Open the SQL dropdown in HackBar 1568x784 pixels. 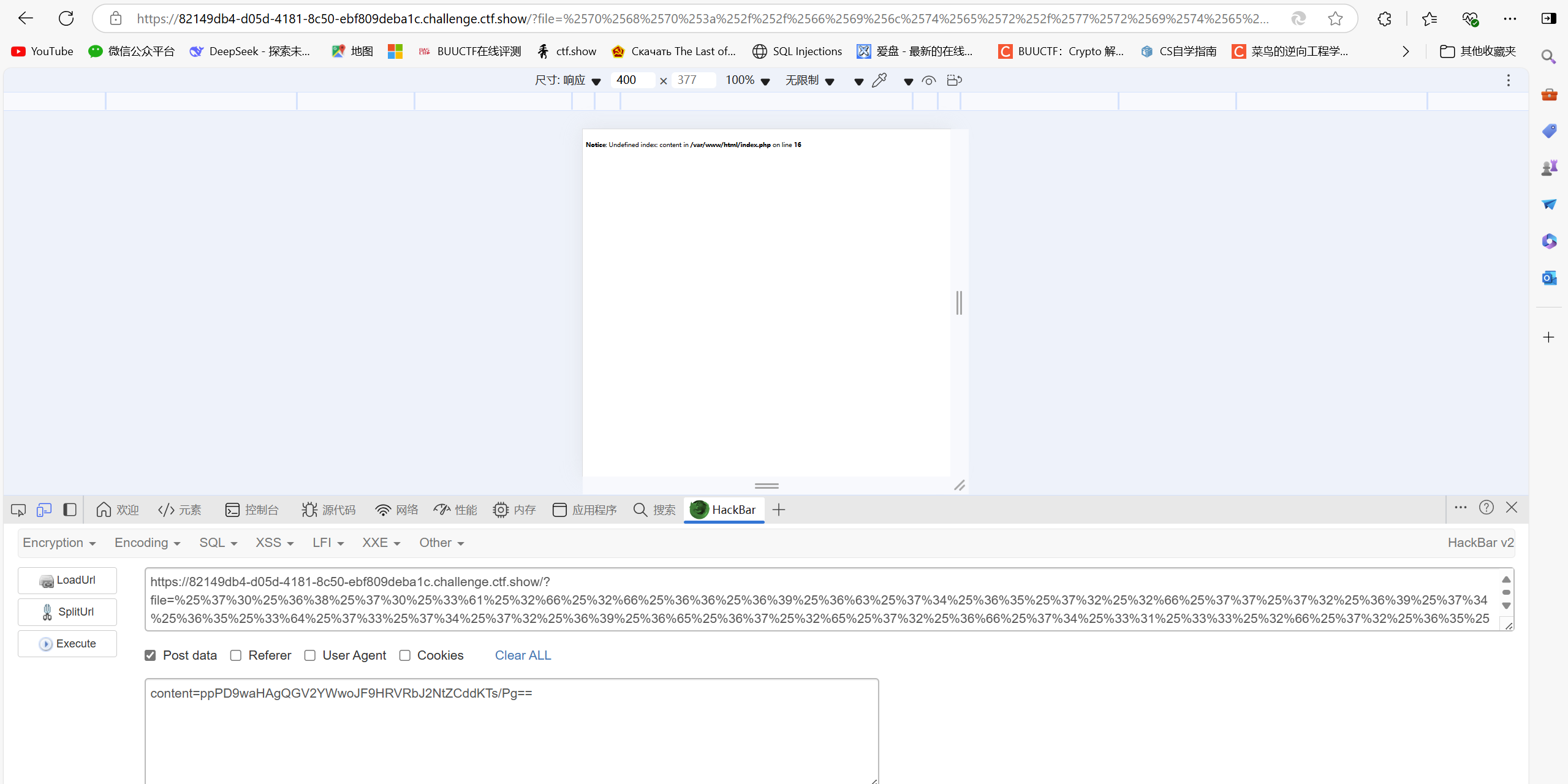(x=218, y=543)
